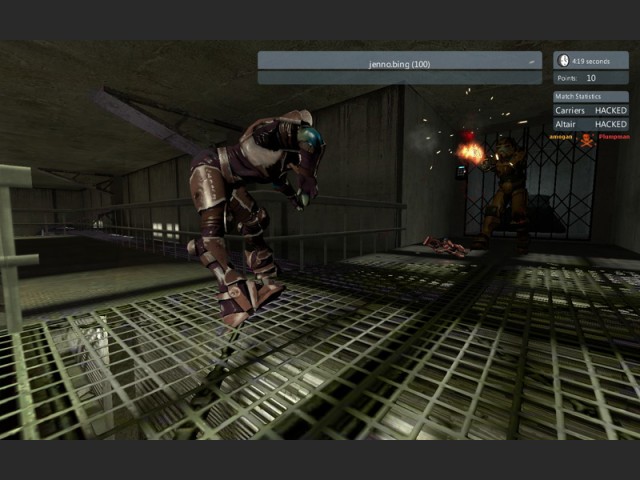Click the amogan killer name
640x480 pixels.
tap(561, 137)
